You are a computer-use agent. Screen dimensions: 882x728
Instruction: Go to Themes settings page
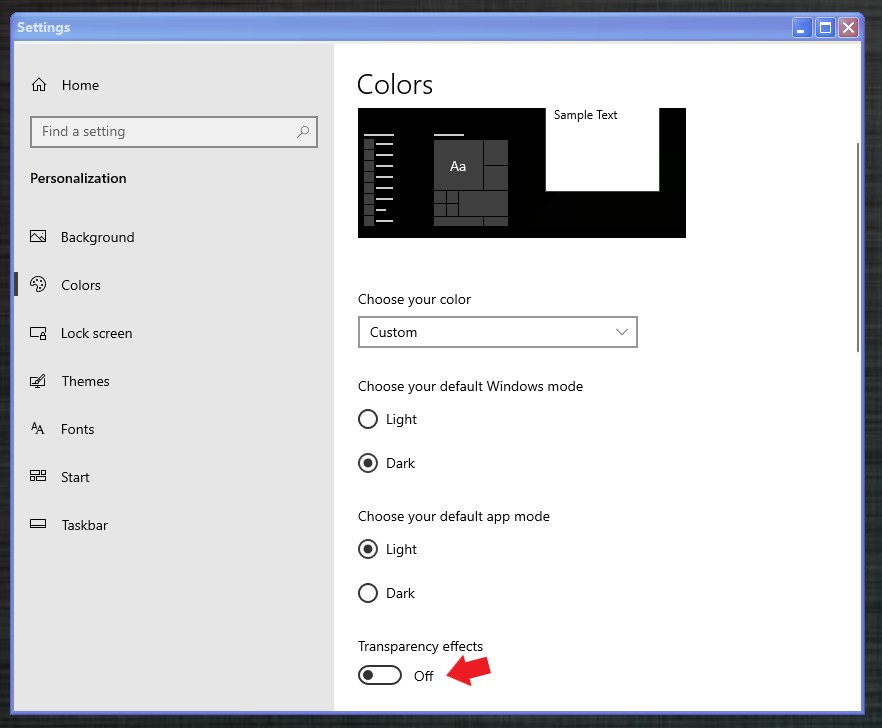click(x=85, y=381)
